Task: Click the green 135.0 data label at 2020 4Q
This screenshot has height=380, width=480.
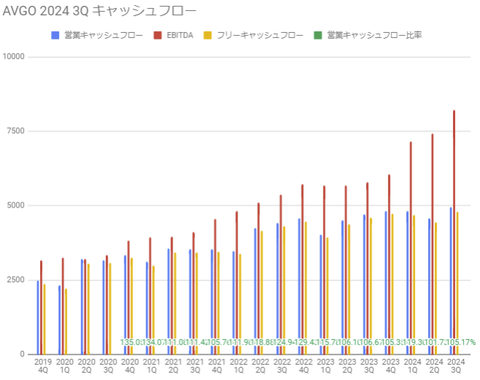Action: tap(130, 342)
